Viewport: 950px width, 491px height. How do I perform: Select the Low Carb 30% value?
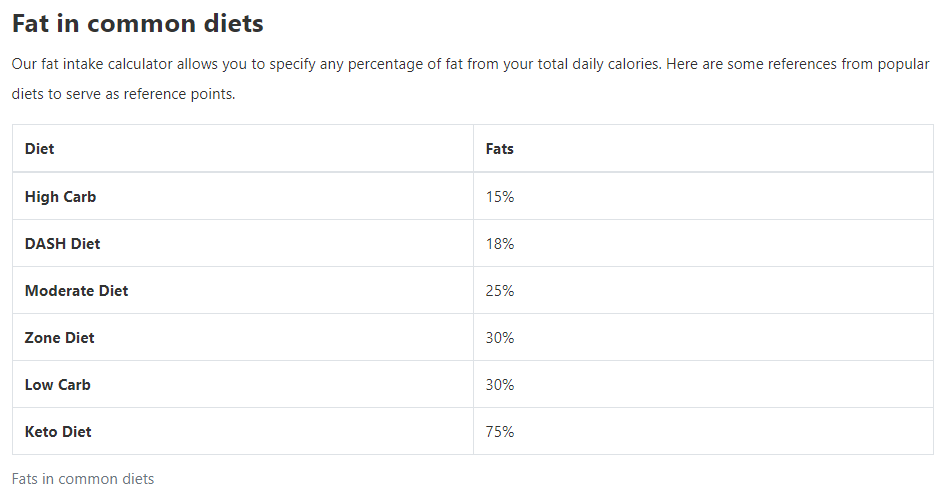click(x=500, y=385)
